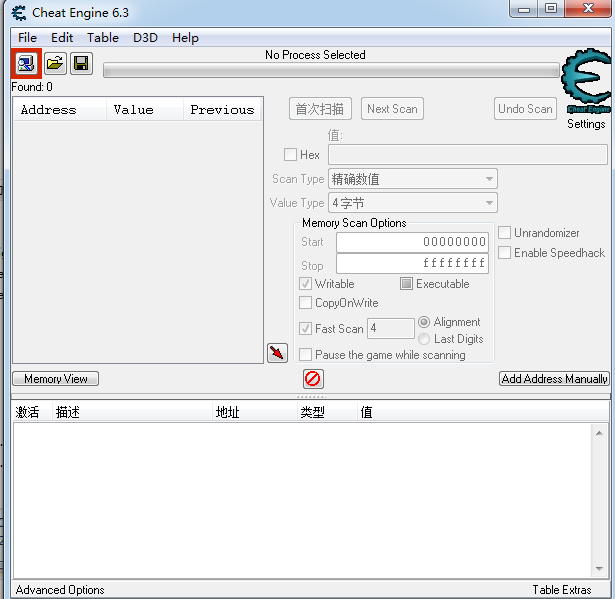Click the scan progress bar

pyautogui.click(x=331, y=71)
